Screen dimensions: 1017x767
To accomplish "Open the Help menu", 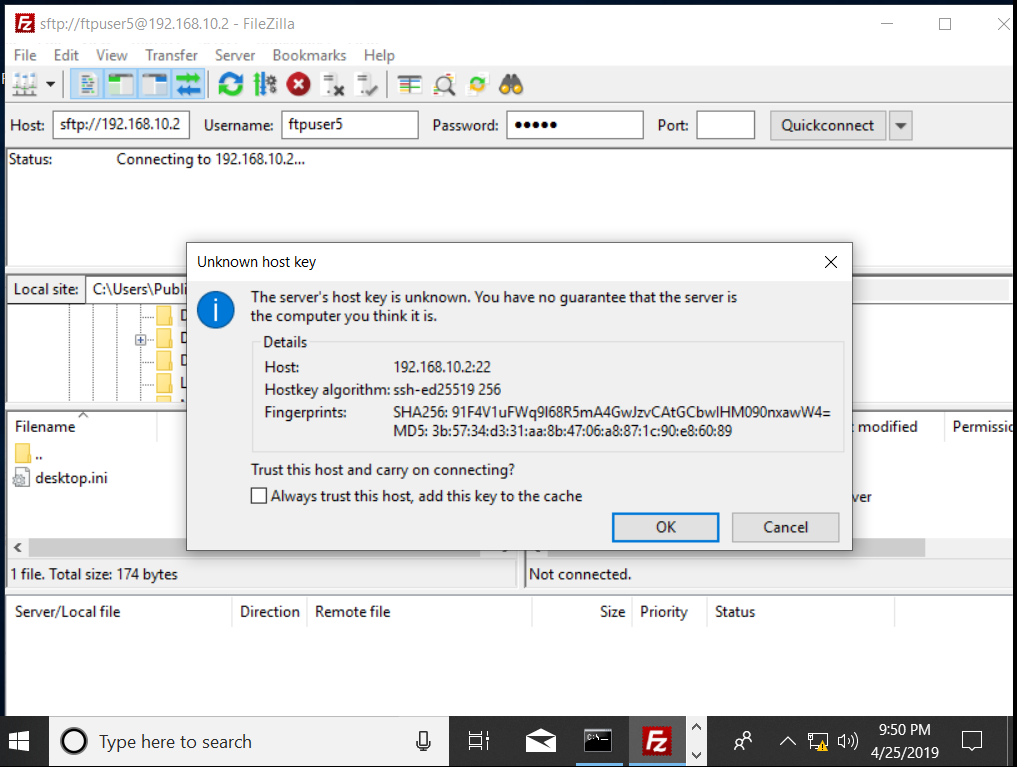I will (x=379, y=55).
